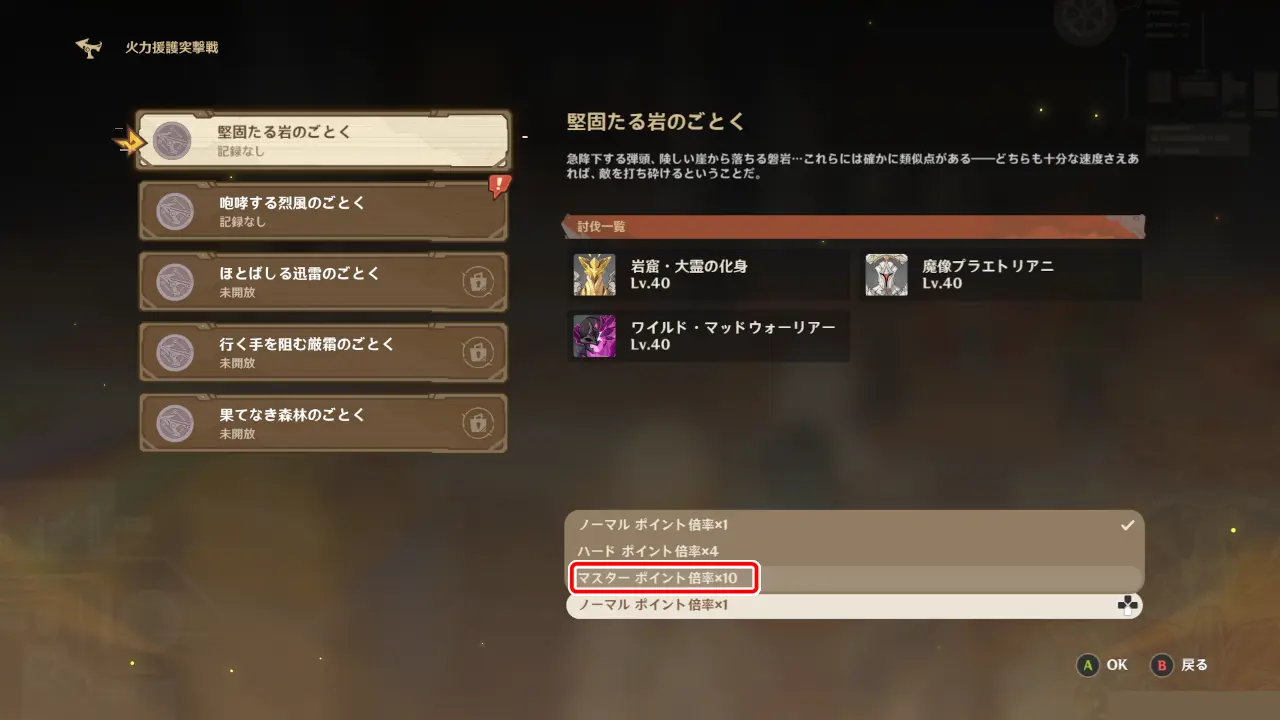Select the 堅固たる岩のごとく stage entry

323,141
